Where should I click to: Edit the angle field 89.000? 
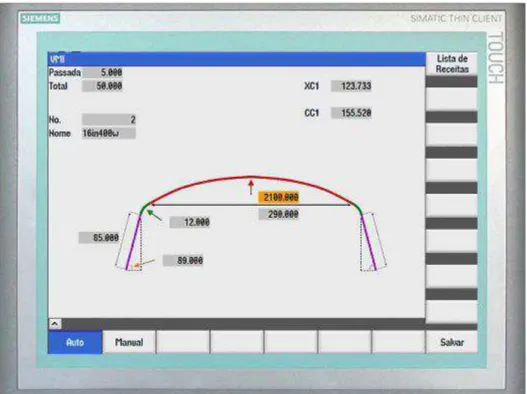[183, 261]
